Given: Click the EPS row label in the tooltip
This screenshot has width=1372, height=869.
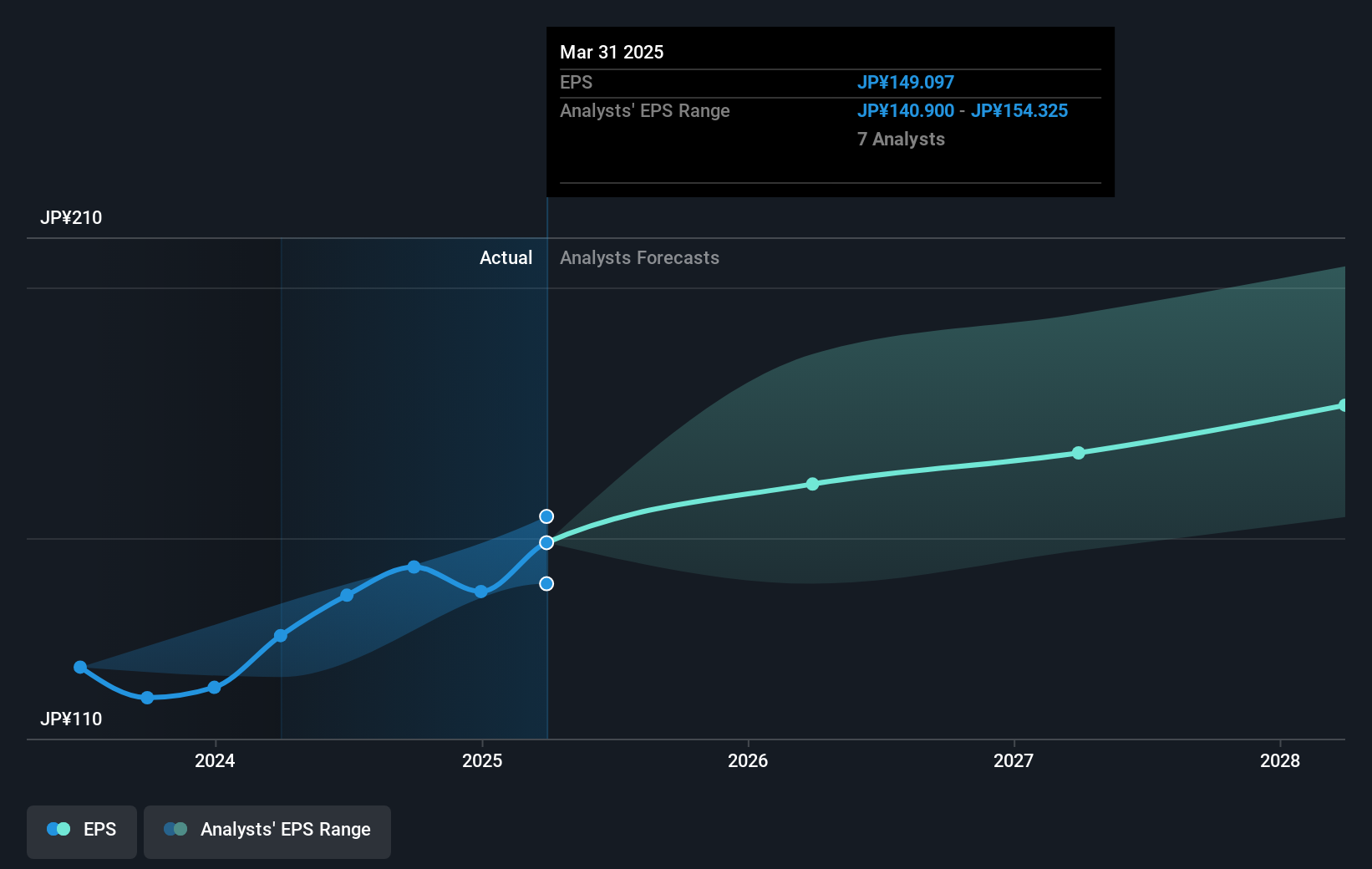Looking at the screenshot, I should pos(576,82).
